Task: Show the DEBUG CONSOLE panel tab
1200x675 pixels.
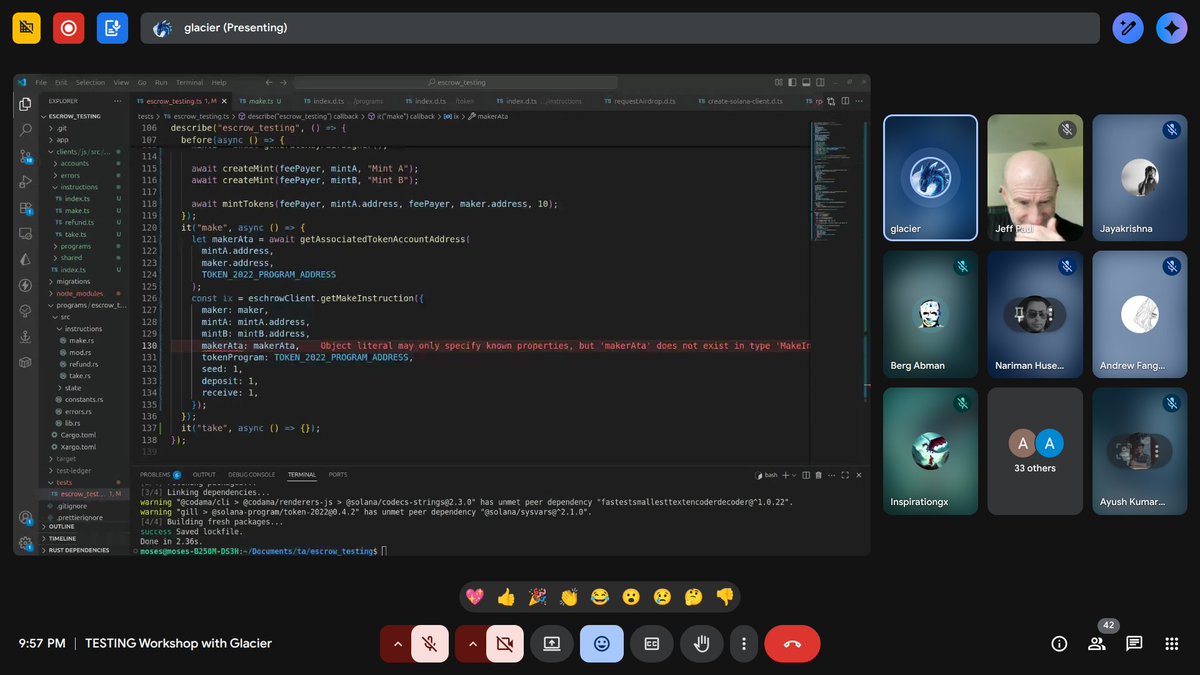Action: [251, 475]
